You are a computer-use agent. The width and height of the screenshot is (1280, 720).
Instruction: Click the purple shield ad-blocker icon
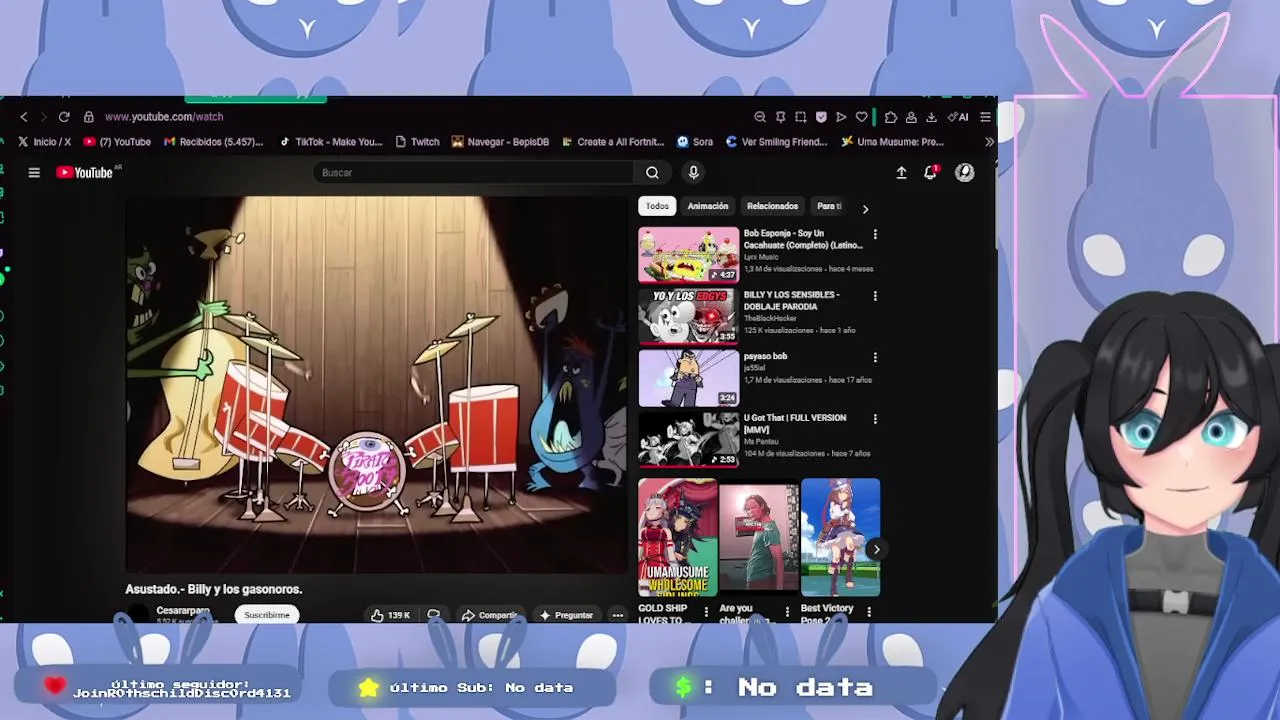pyautogui.click(x=821, y=117)
